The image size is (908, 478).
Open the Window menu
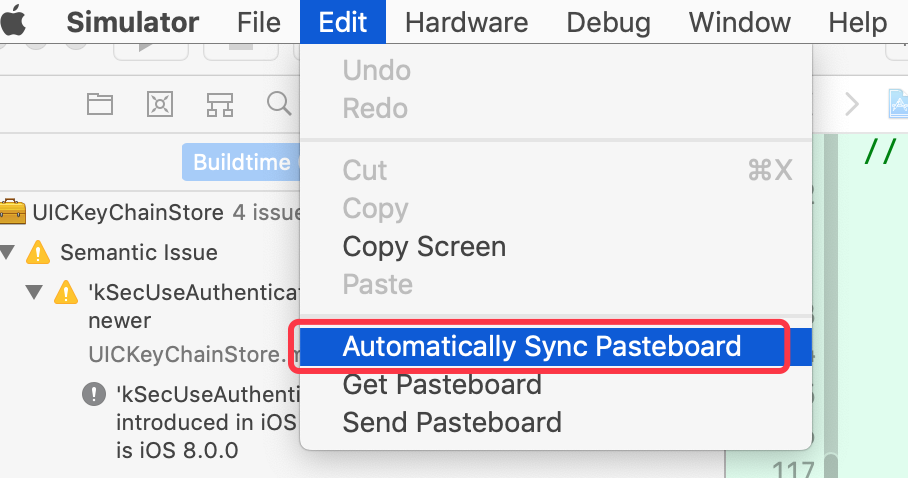coord(740,22)
